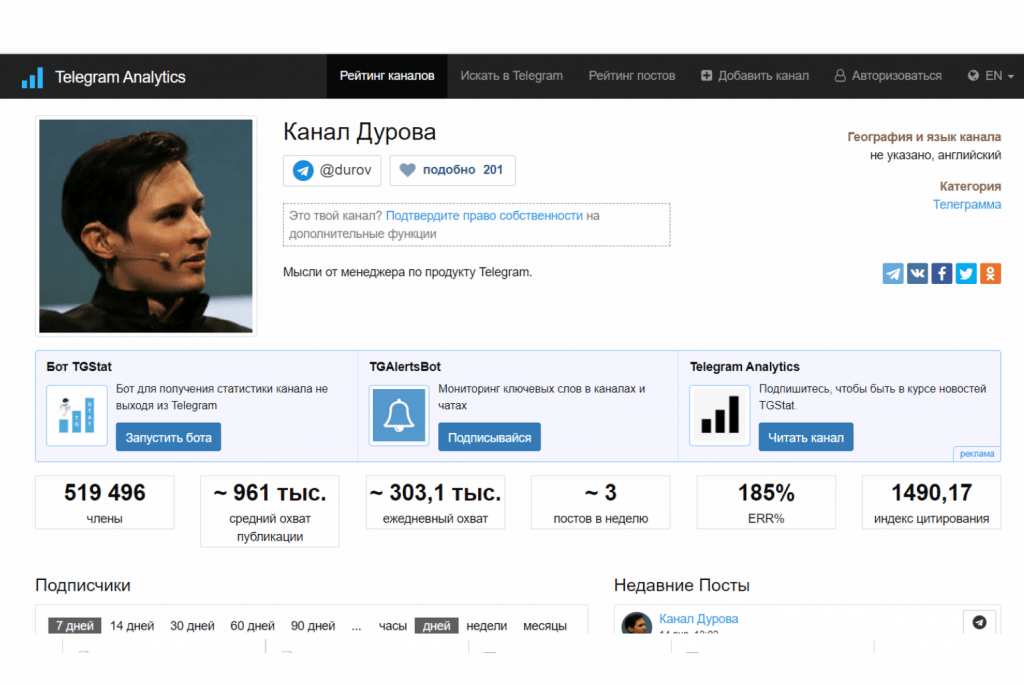Click the plus icon of Добавить канал
The image size is (1024, 685).
click(x=707, y=76)
